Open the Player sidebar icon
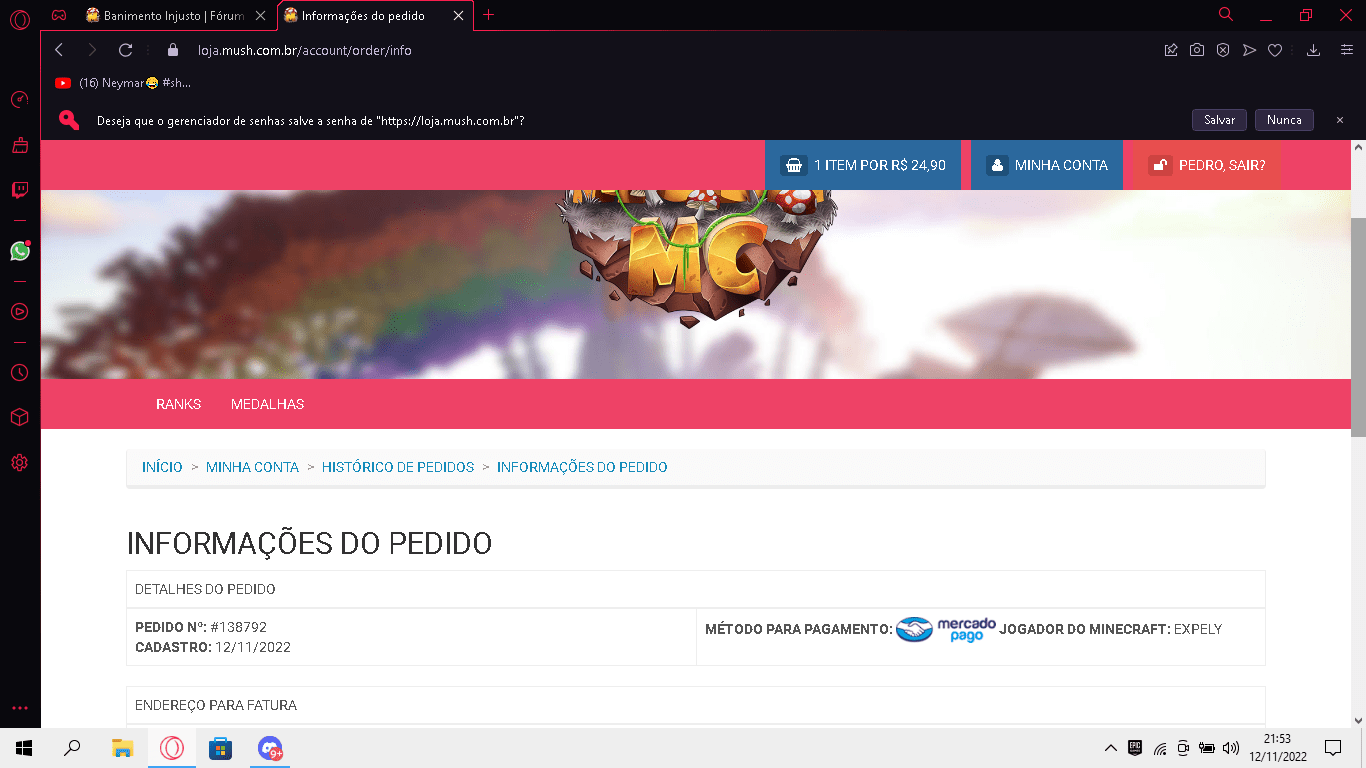 coord(19,311)
